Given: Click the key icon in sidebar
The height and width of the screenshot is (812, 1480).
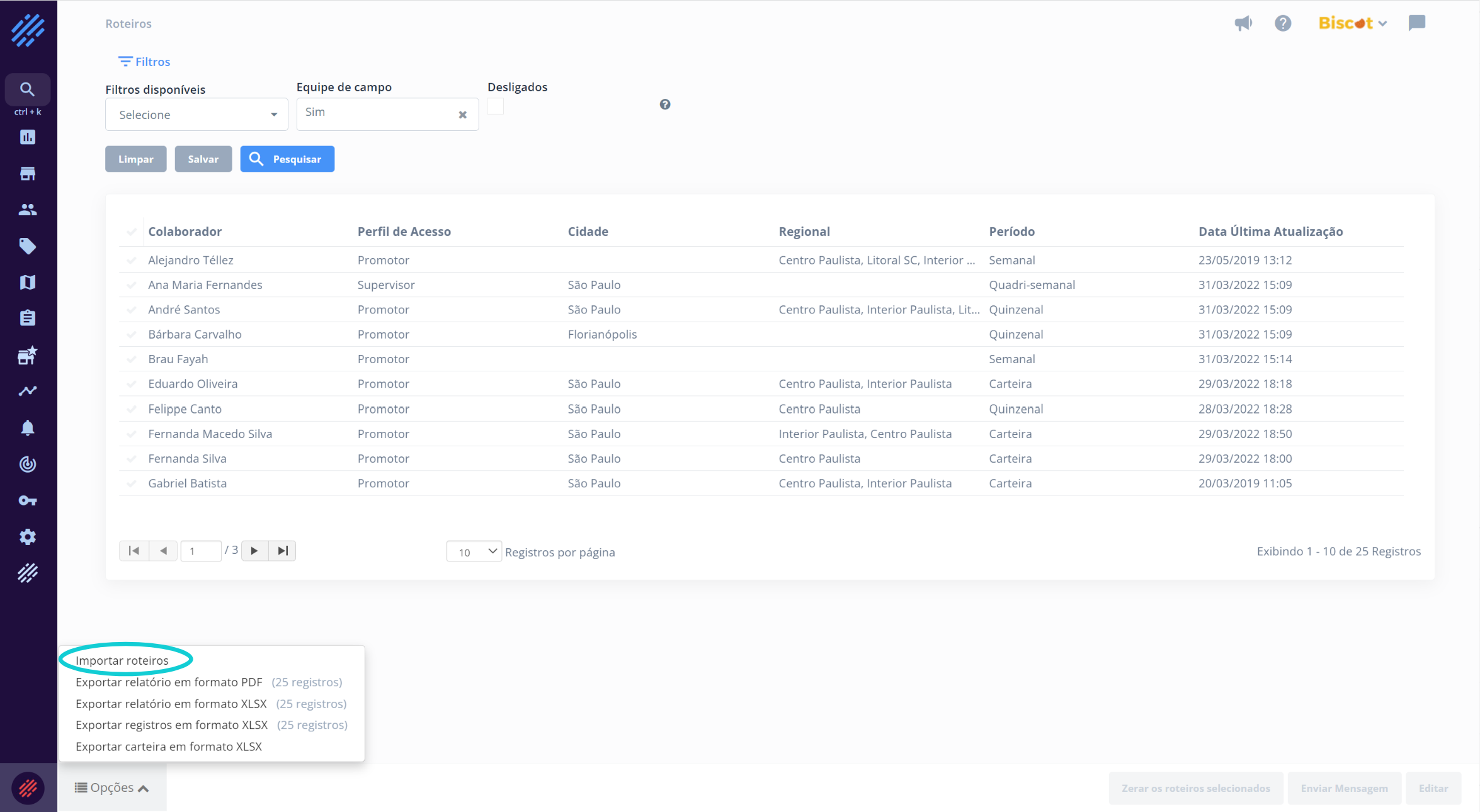Looking at the screenshot, I should (27, 500).
